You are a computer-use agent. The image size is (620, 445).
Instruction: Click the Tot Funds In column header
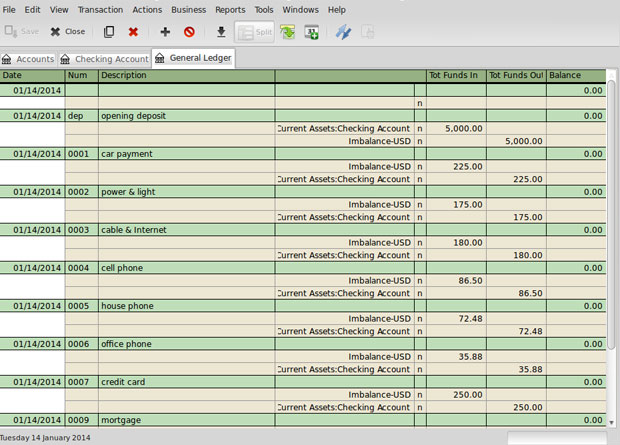tap(456, 75)
